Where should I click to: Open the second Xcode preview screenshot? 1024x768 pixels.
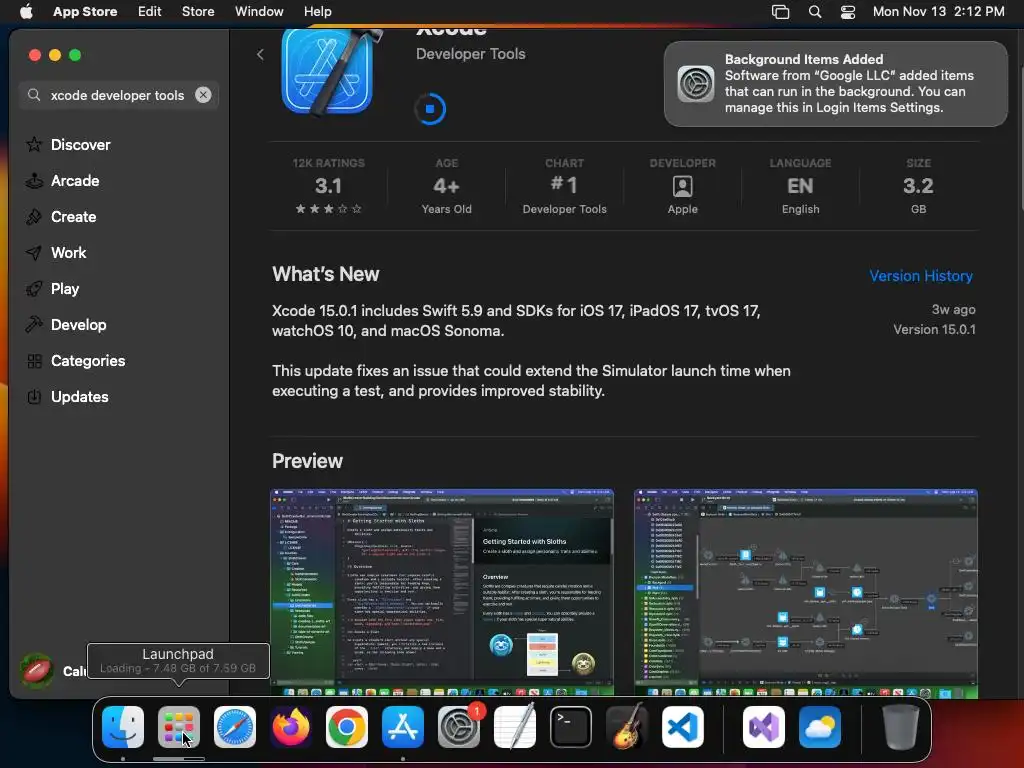[x=806, y=593]
